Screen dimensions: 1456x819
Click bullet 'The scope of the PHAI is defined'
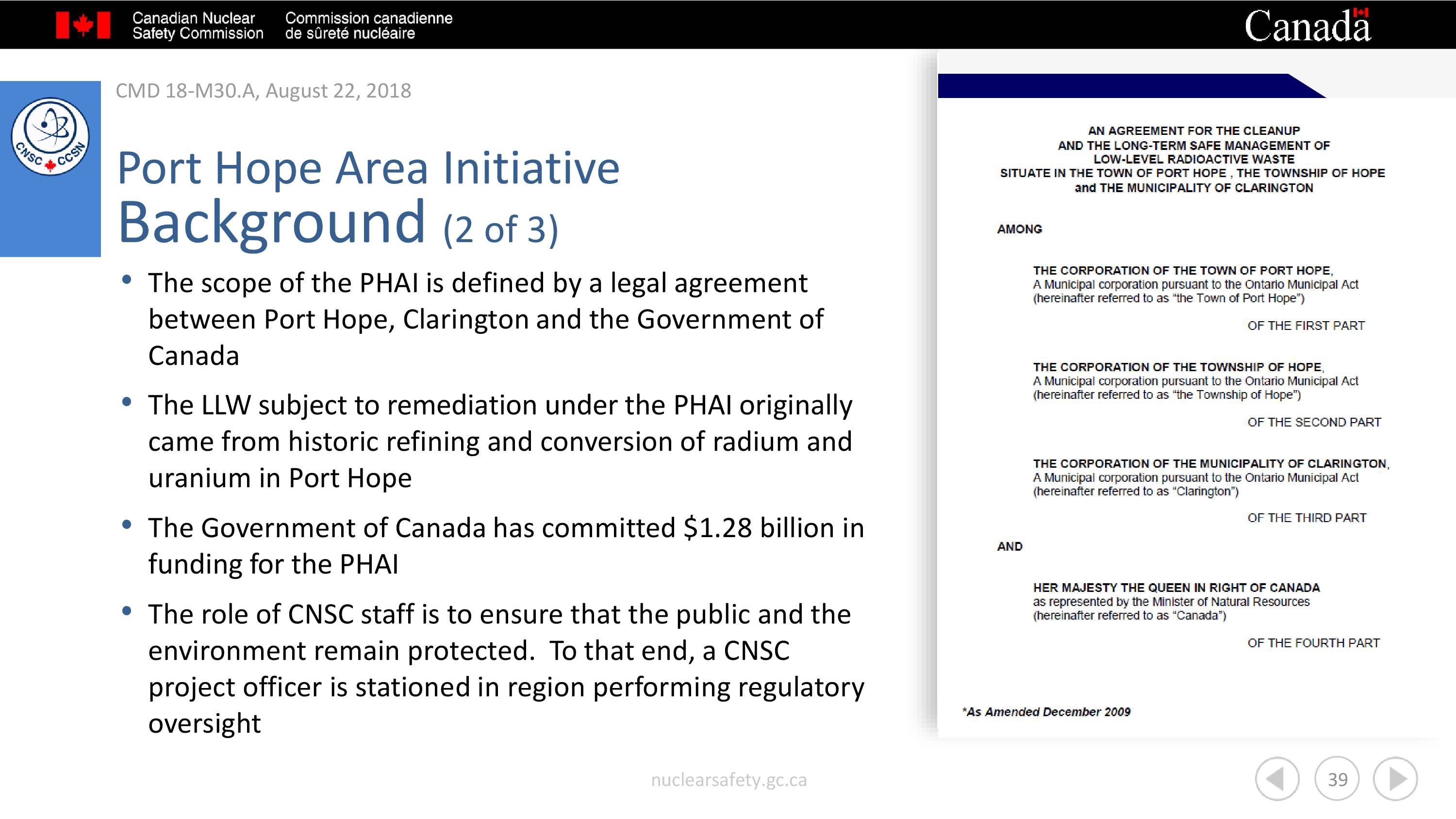[486, 319]
